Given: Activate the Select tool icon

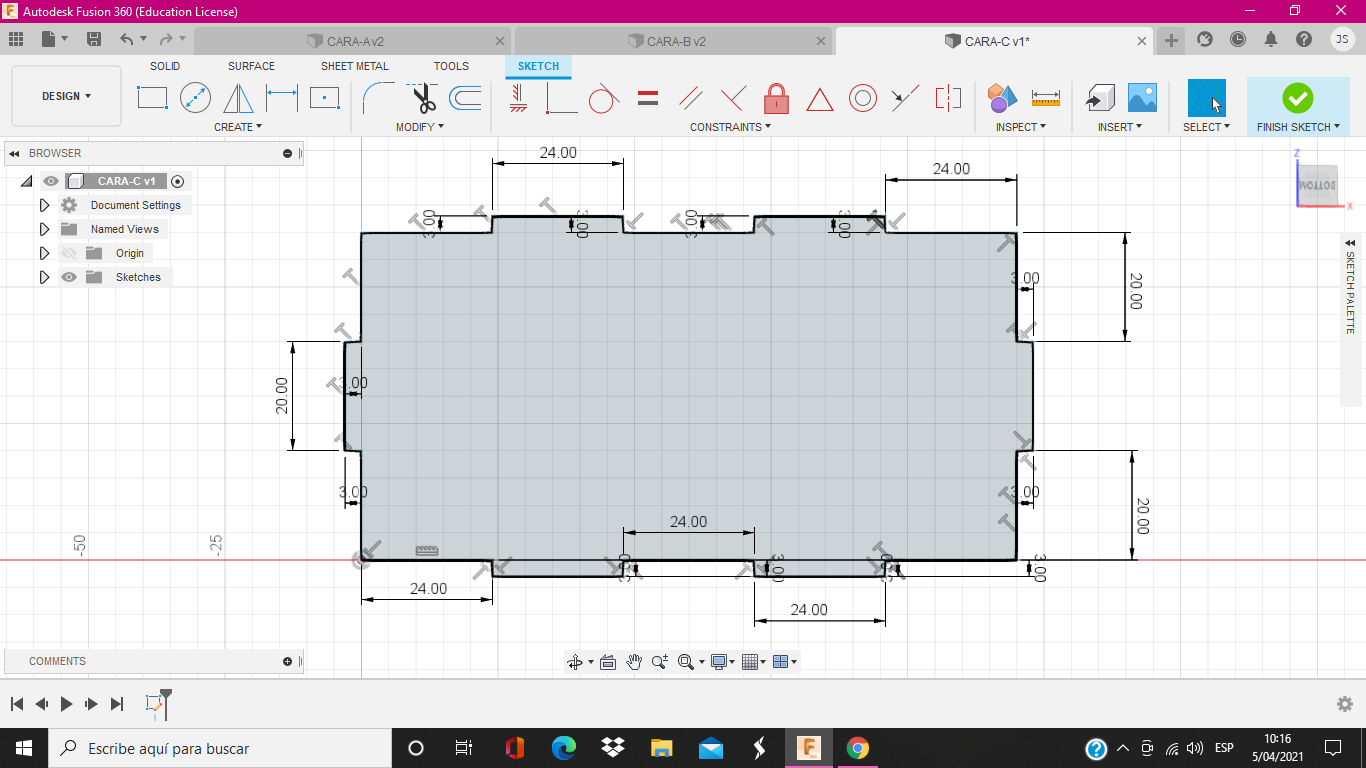Looking at the screenshot, I should (x=1206, y=98).
